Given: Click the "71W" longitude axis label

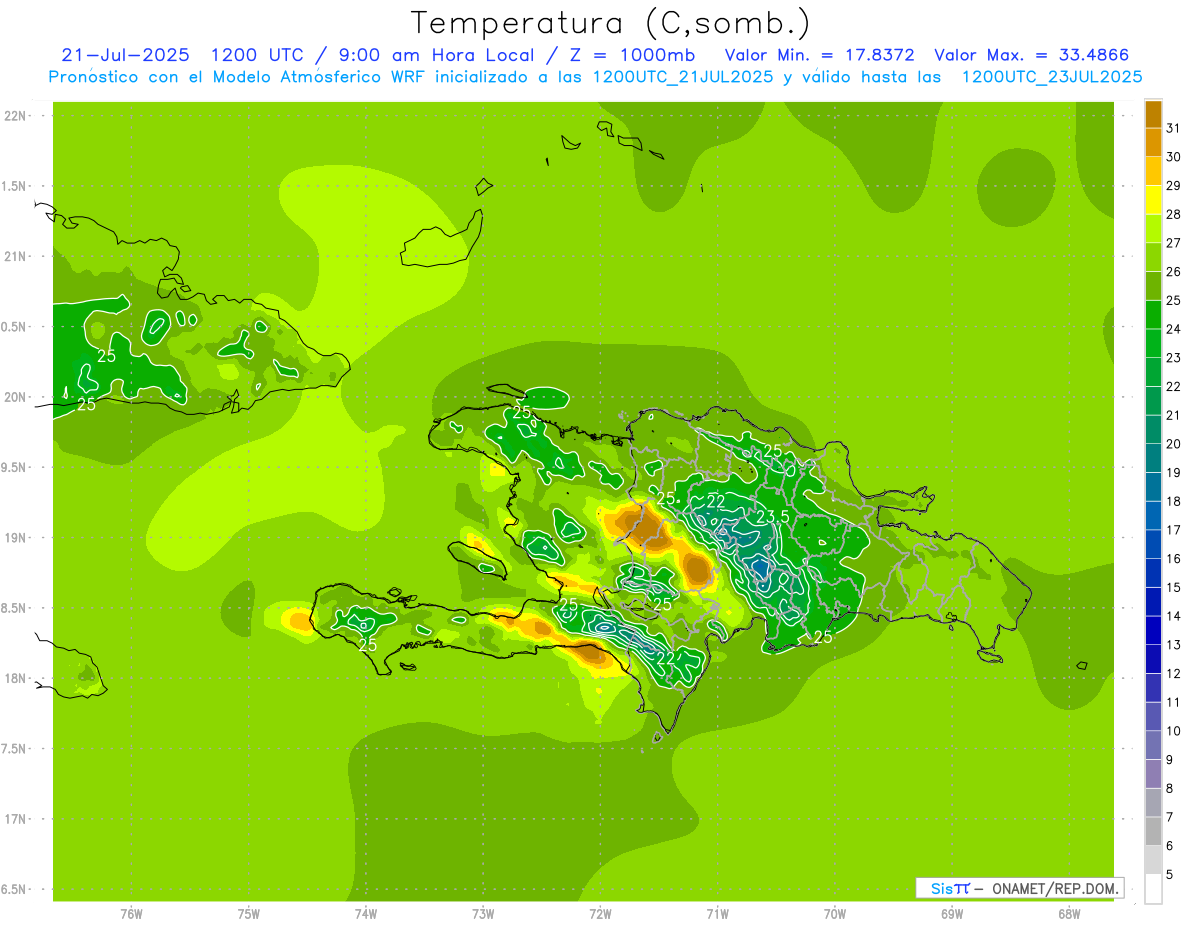Looking at the screenshot, I should [x=717, y=914].
